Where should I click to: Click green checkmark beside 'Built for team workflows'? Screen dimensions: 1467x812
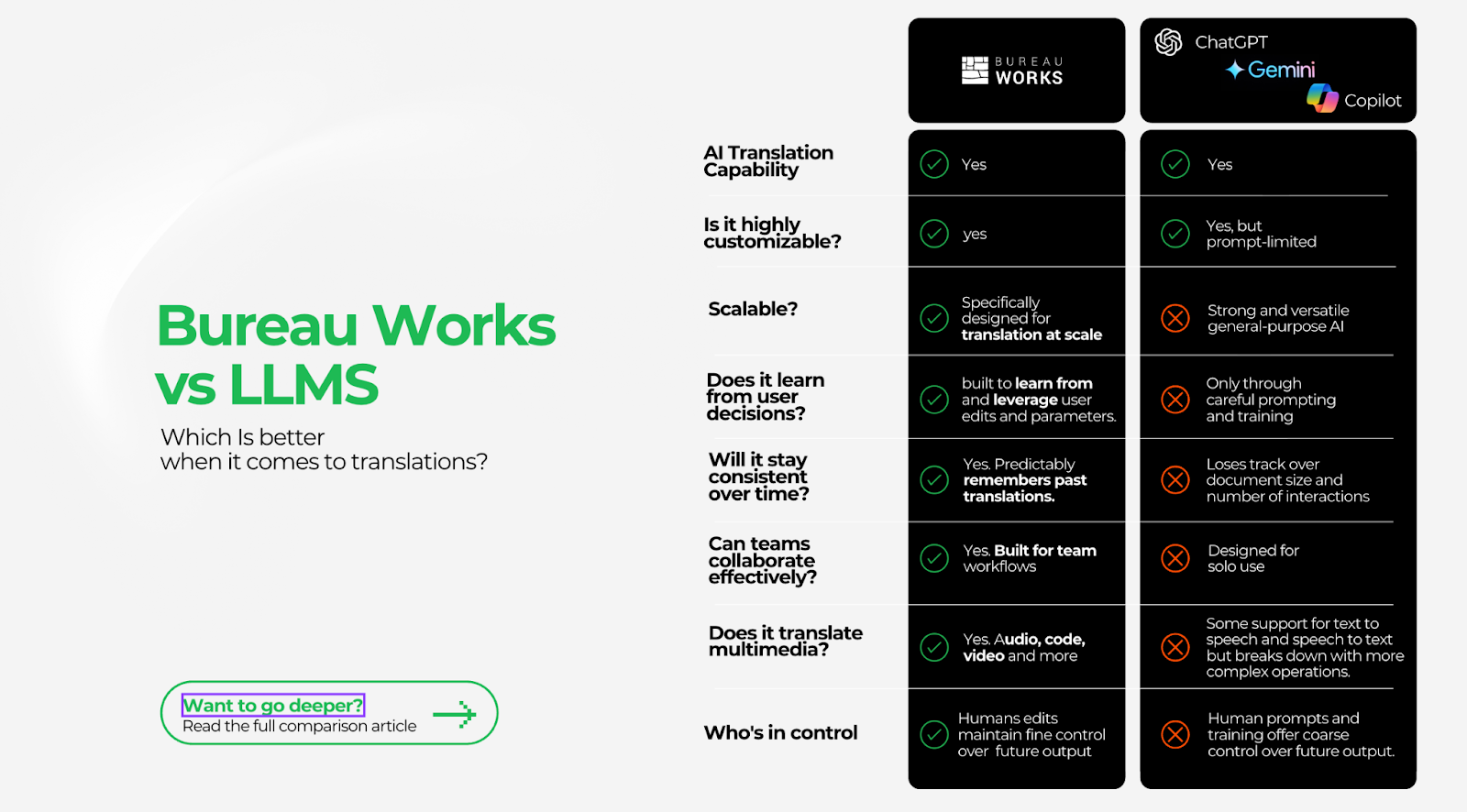934,558
